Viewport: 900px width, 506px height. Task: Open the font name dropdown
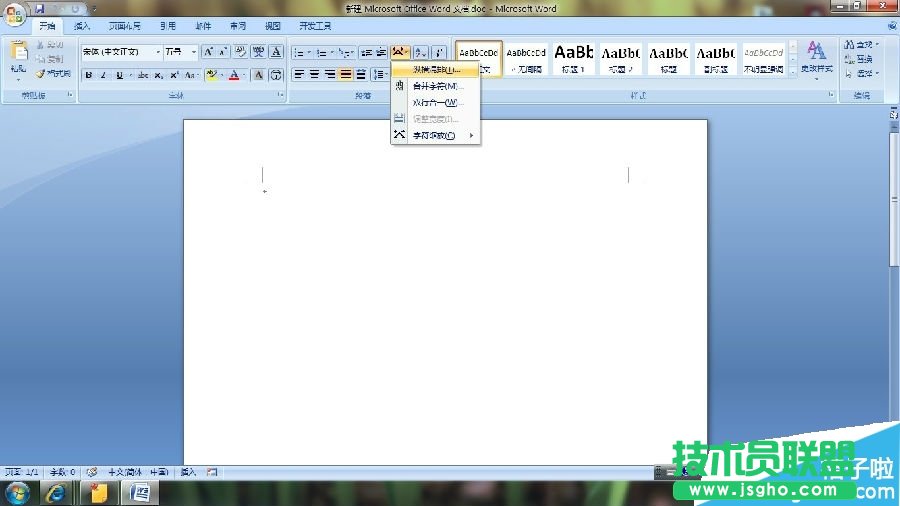(x=157, y=52)
